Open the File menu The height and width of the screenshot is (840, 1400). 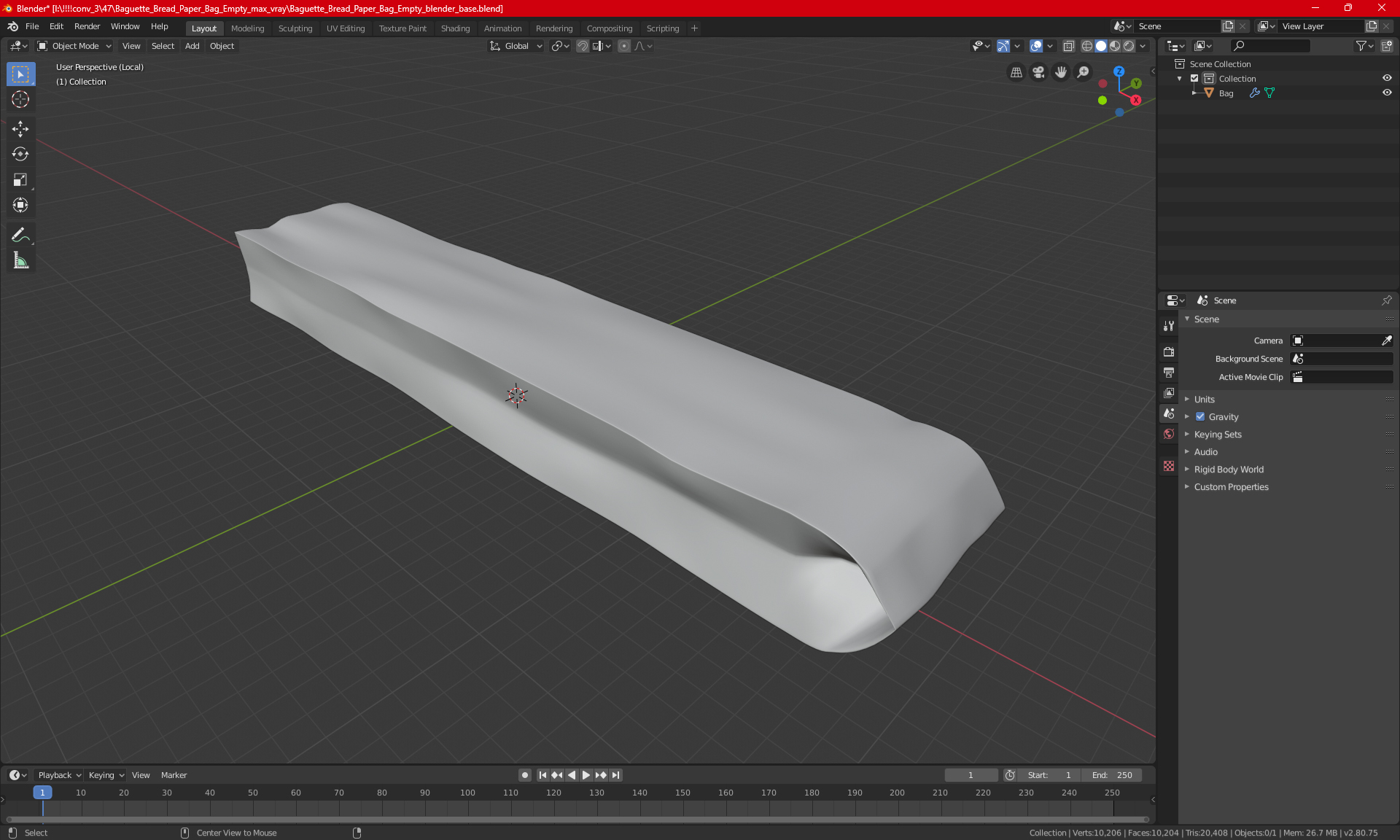[x=32, y=26]
